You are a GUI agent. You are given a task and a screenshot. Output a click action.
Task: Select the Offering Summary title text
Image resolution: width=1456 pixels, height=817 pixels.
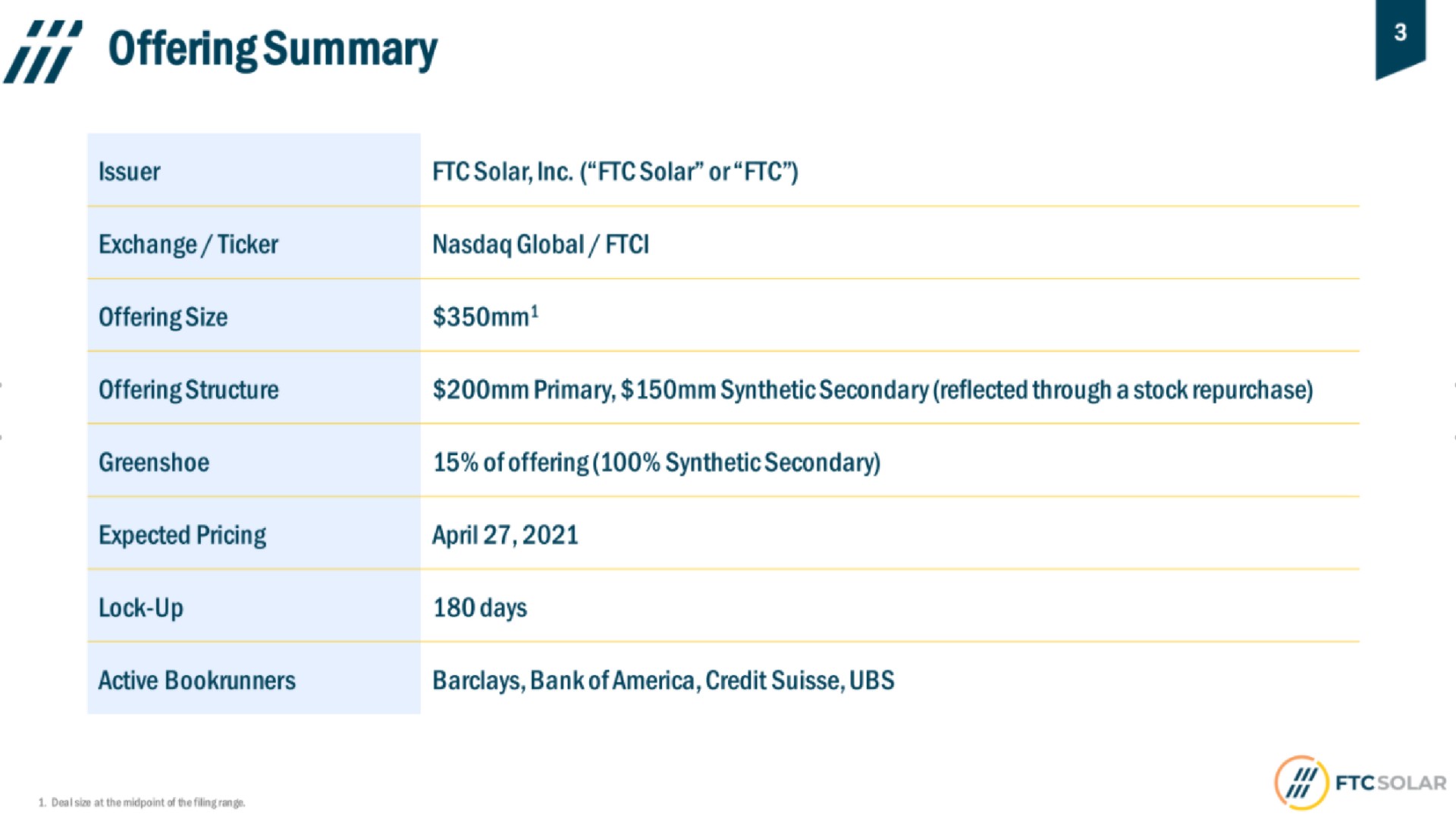coord(272,49)
